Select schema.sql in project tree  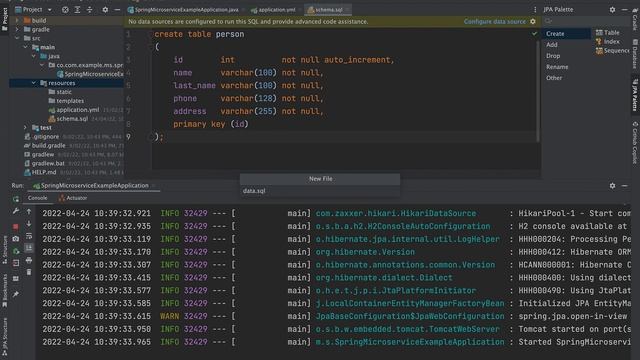[x=72, y=119]
